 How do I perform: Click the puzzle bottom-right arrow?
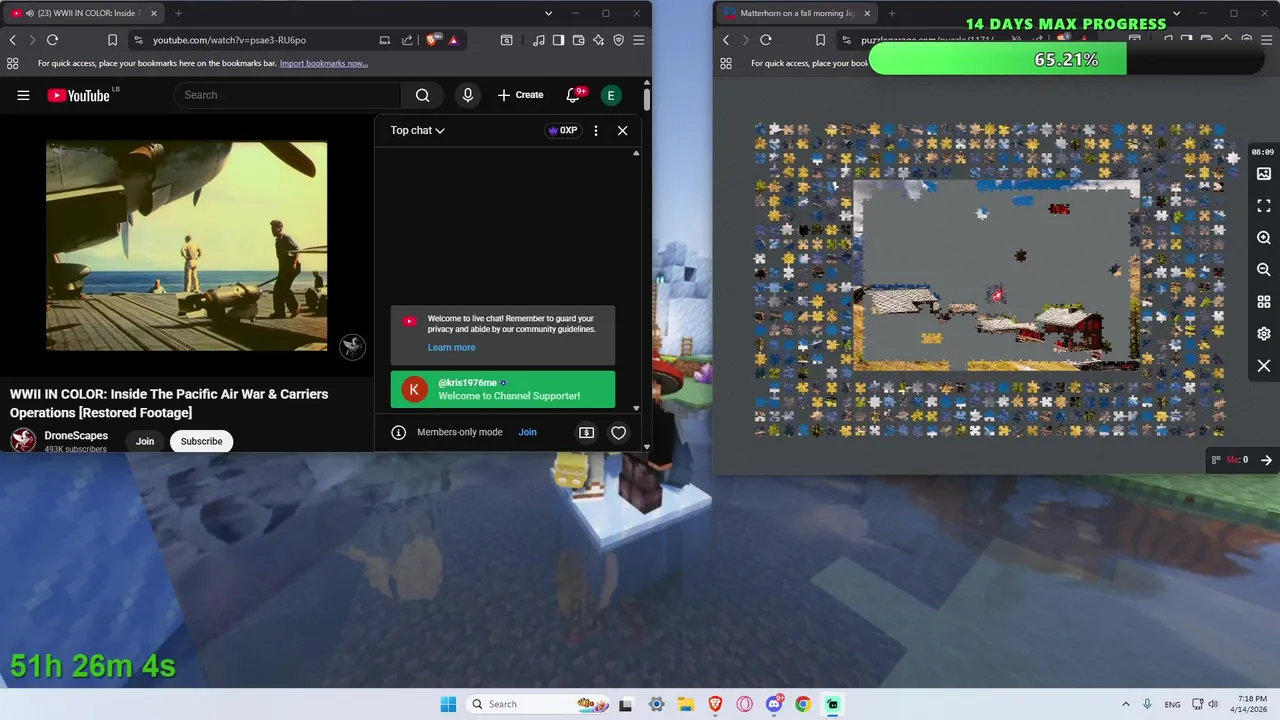pyautogui.click(x=1266, y=460)
